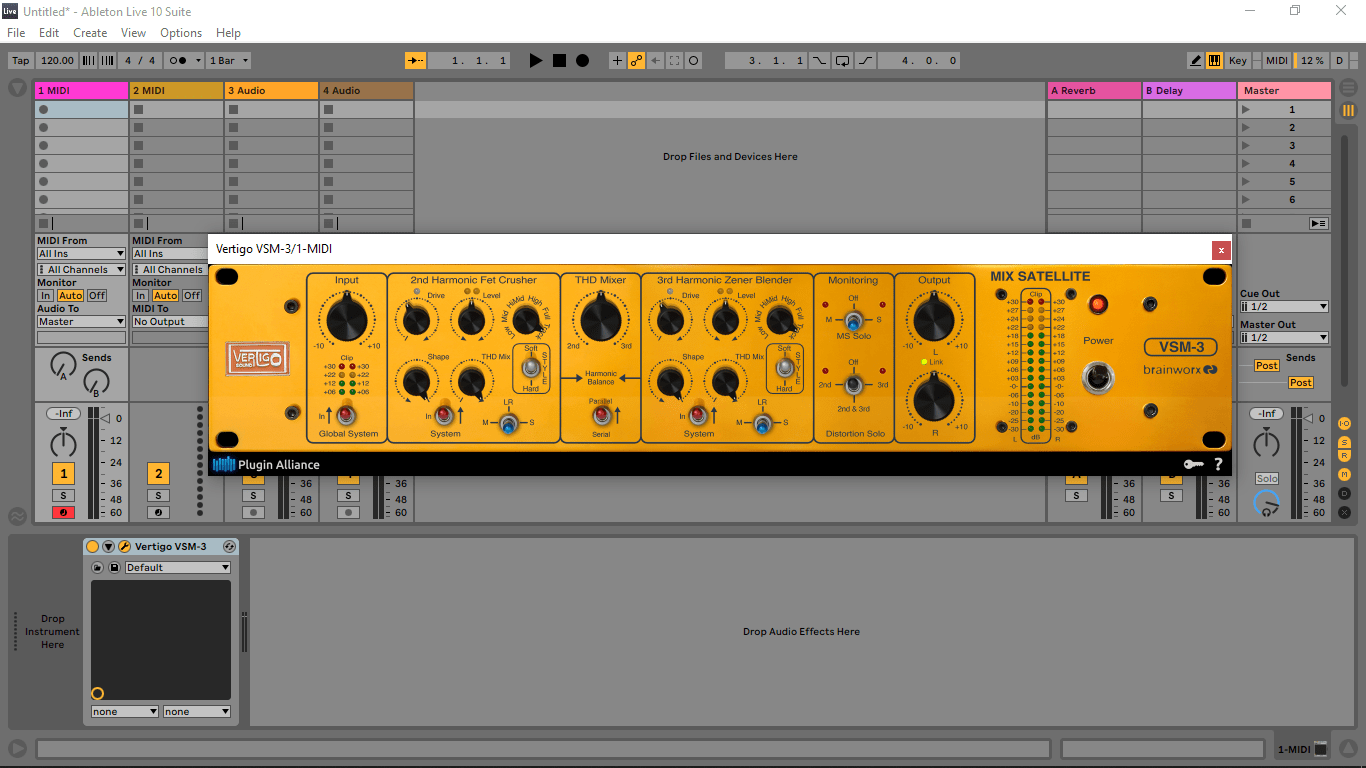Toggle MIDI map mode button
Image resolution: width=1366 pixels, height=768 pixels.
1276,61
